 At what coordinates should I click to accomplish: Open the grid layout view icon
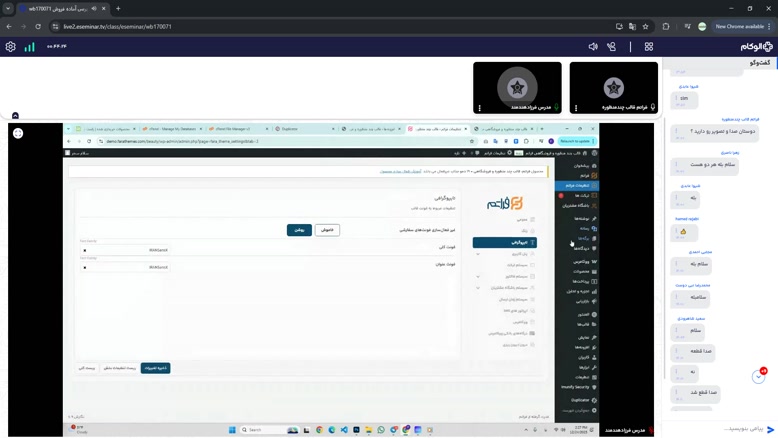coord(649,47)
